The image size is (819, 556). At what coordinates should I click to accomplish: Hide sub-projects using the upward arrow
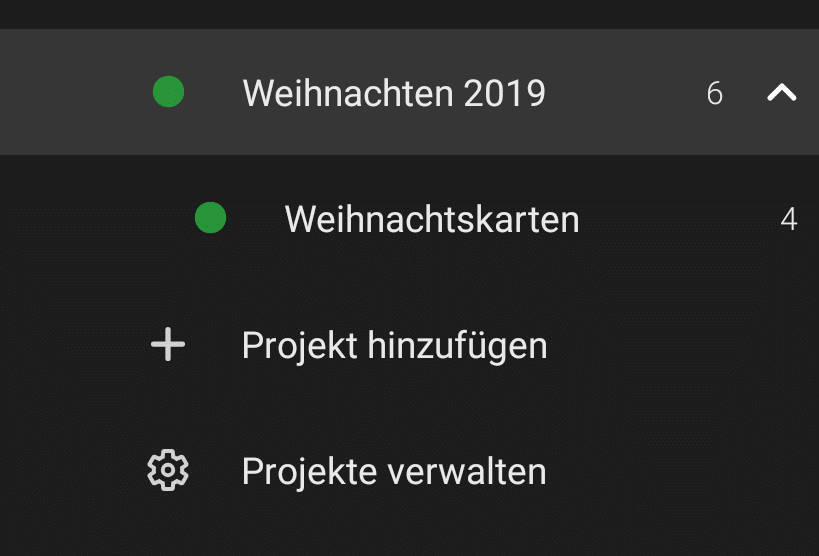781,92
